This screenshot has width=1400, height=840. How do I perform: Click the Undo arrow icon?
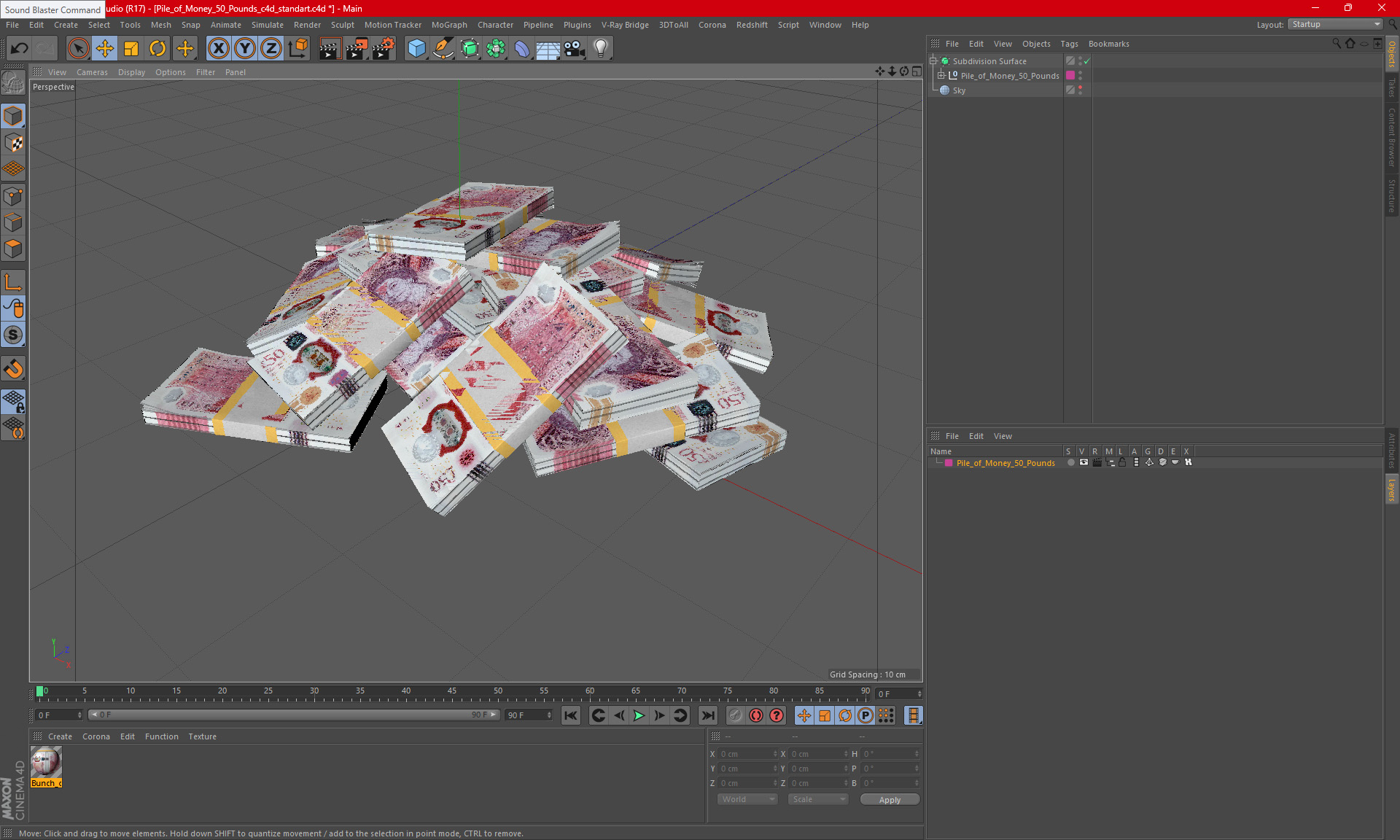tap(20, 49)
